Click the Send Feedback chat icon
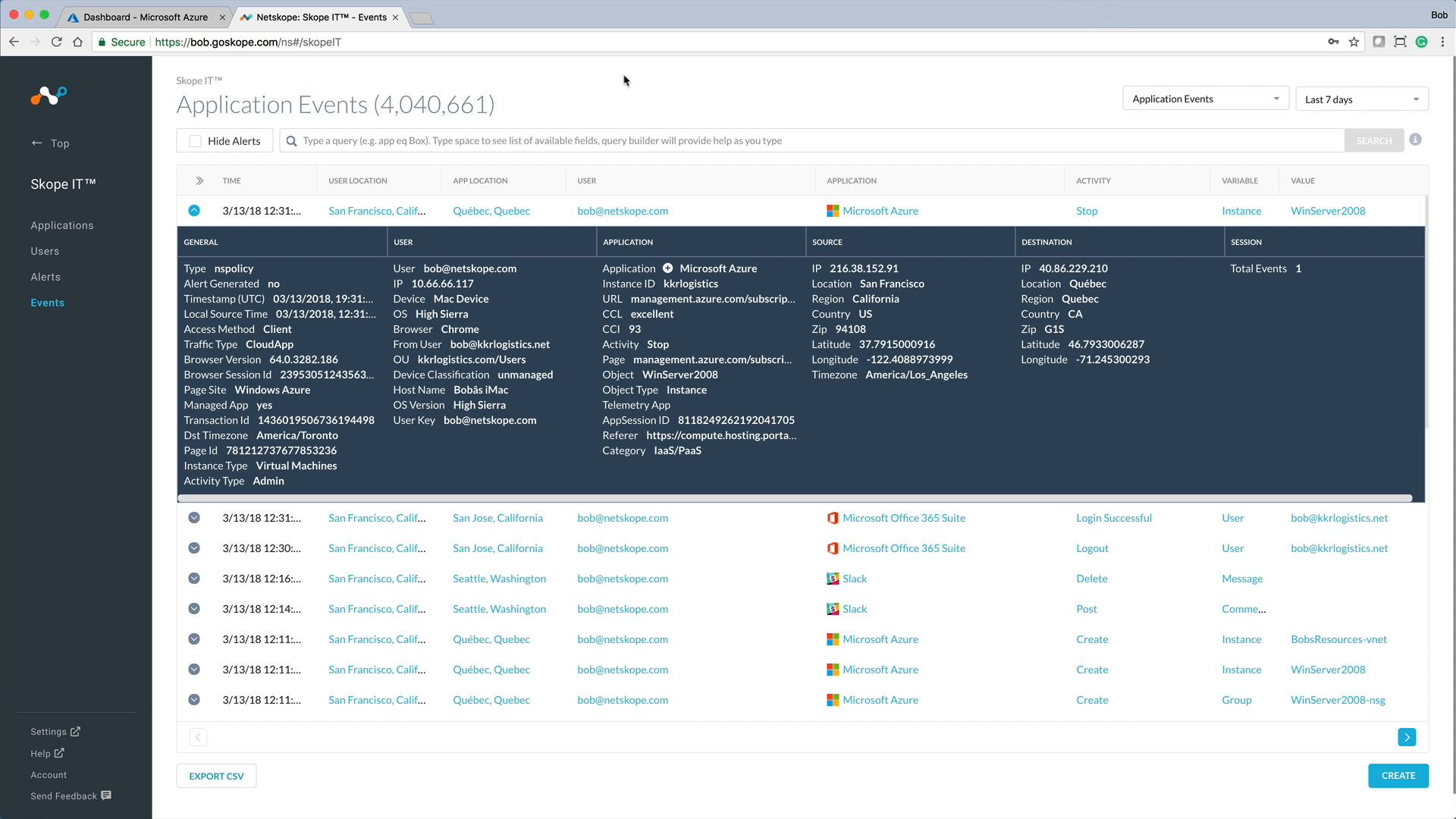Viewport: 1456px width, 819px height. point(106,795)
